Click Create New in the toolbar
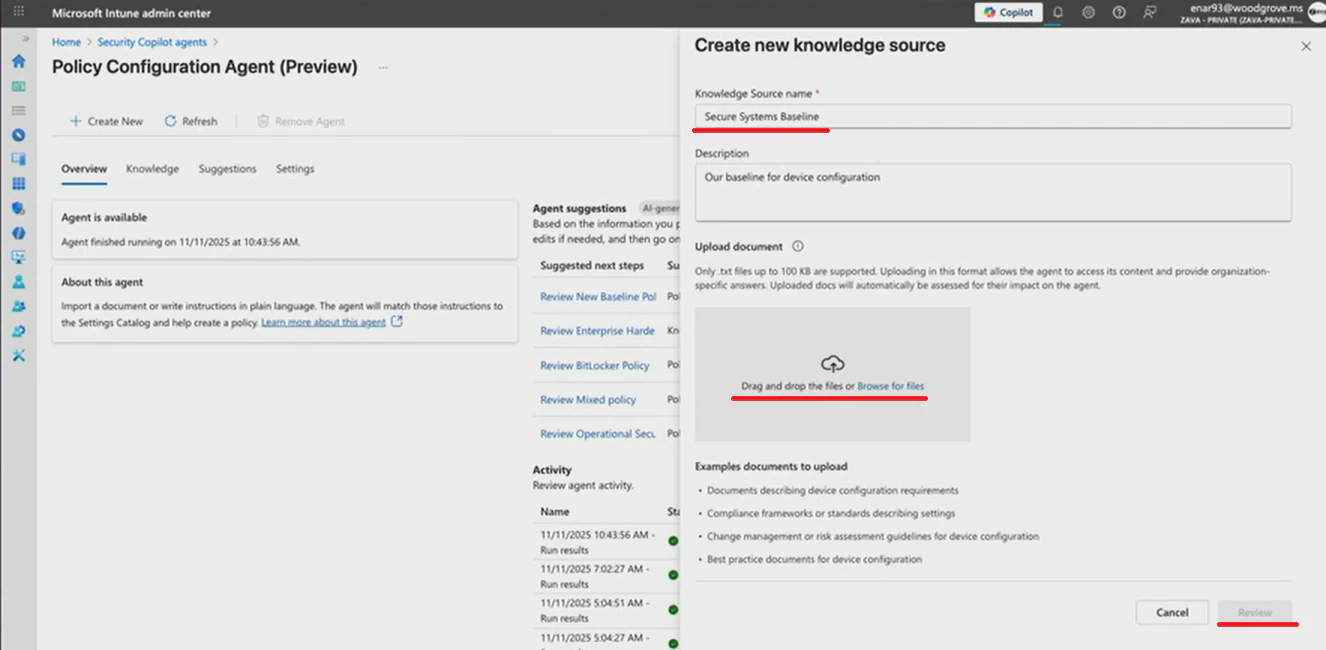 (106, 121)
